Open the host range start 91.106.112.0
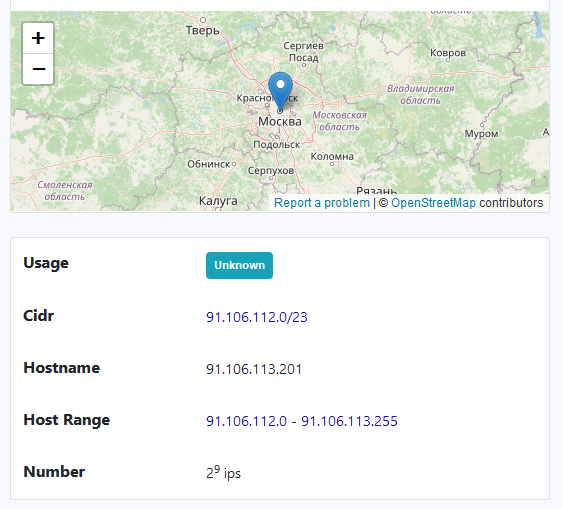Viewport: 562px width, 509px height. 246,421
